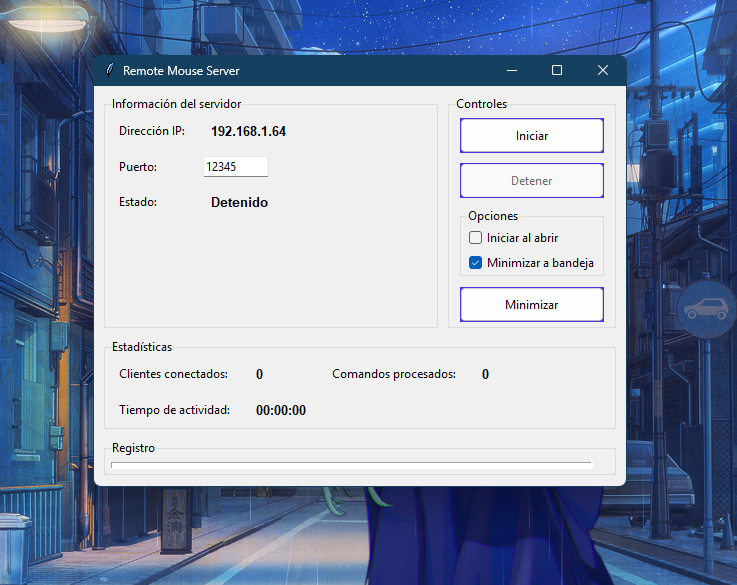Close the Remote Mouse Server window
Viewport: 737px width, 585px height.
tap(603, 70)
